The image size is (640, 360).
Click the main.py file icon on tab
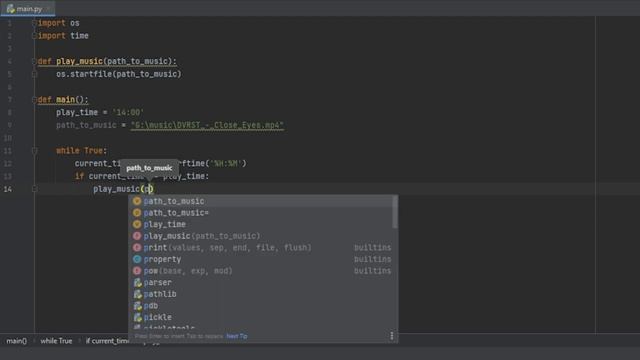tap(10, 9)
